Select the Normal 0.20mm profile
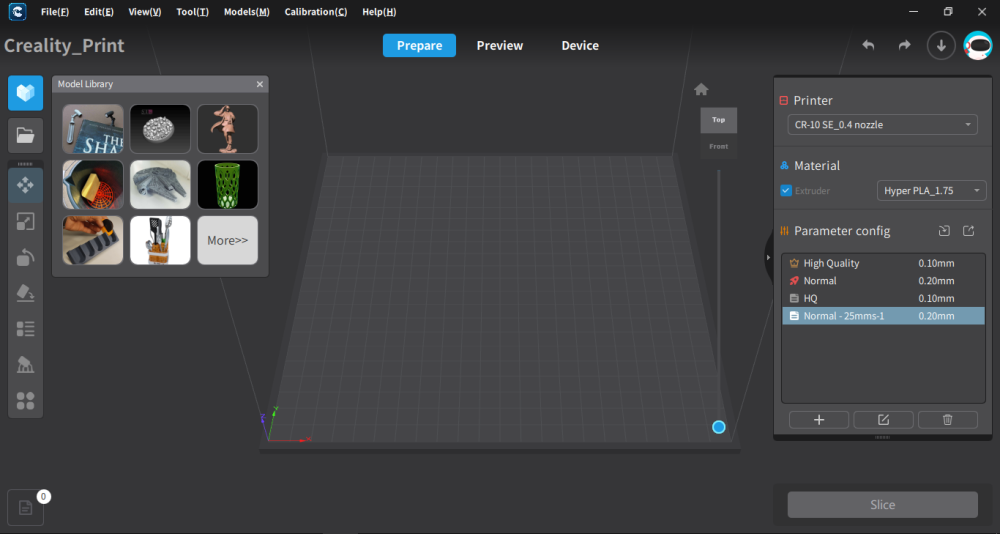This screenshot has height=534, width=1000. coord(883,281)
